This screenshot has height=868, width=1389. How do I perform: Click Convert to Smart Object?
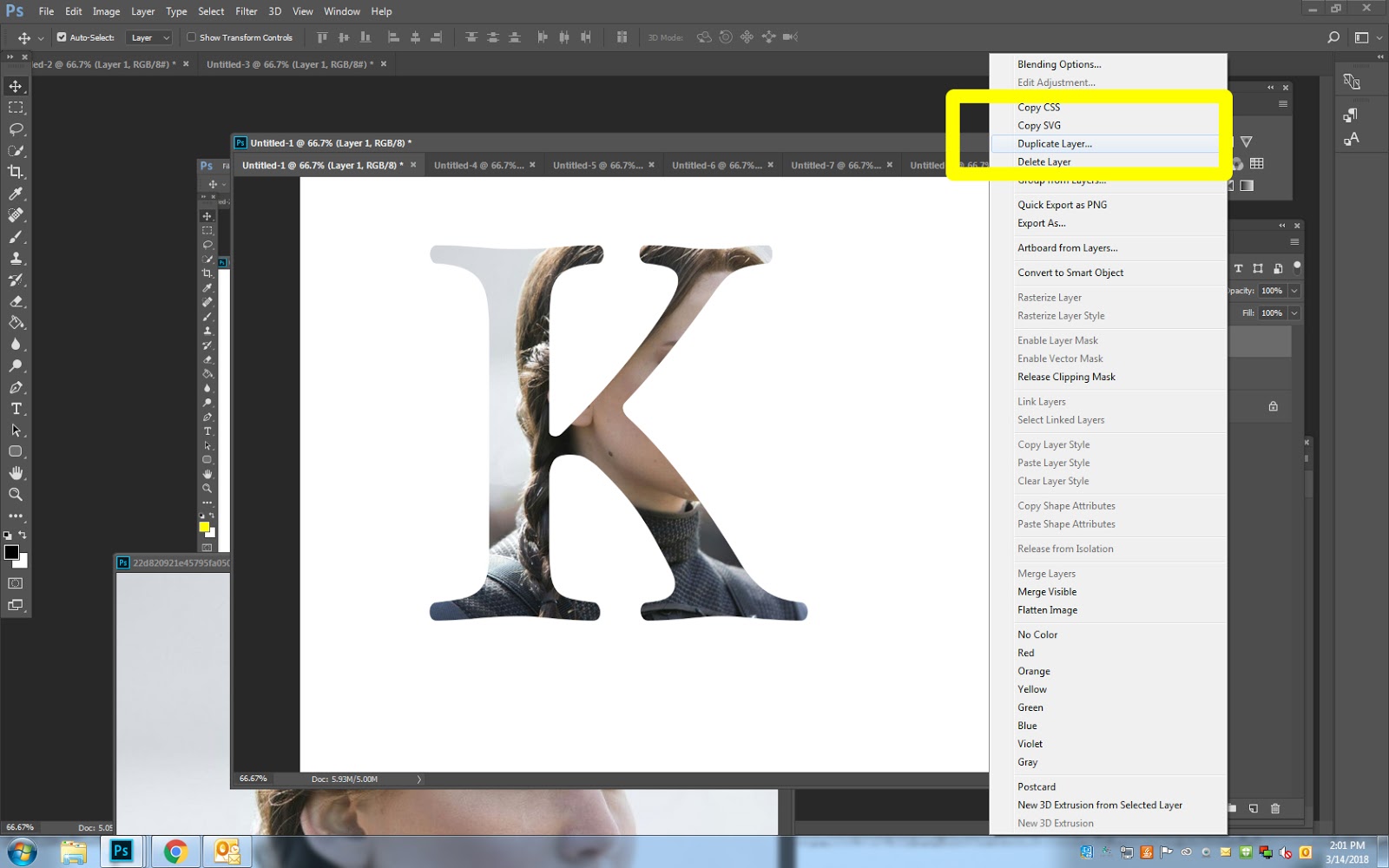pyautogui.click(x=1070, y=273)
